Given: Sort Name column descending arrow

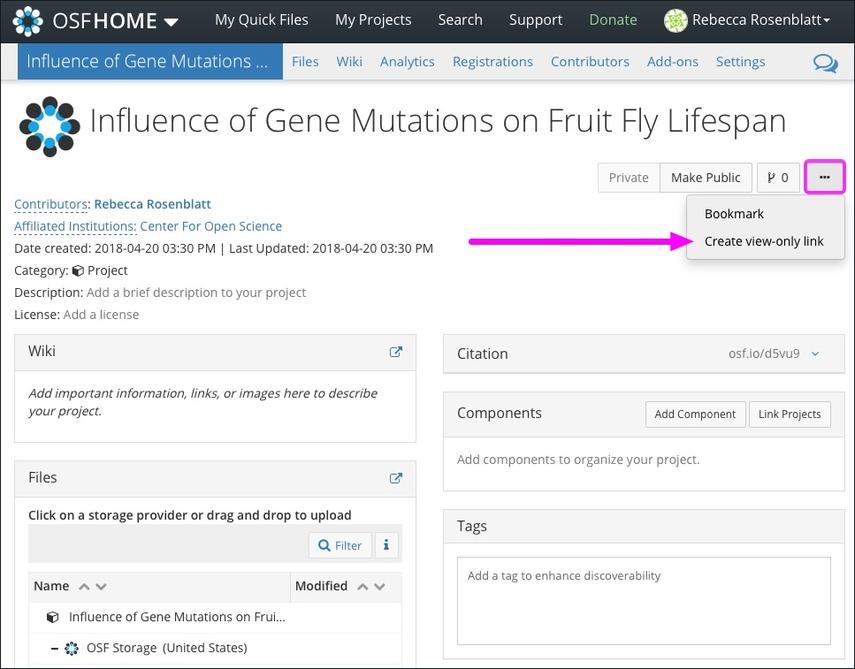Looking at the screenshot, I should (101, 587).
